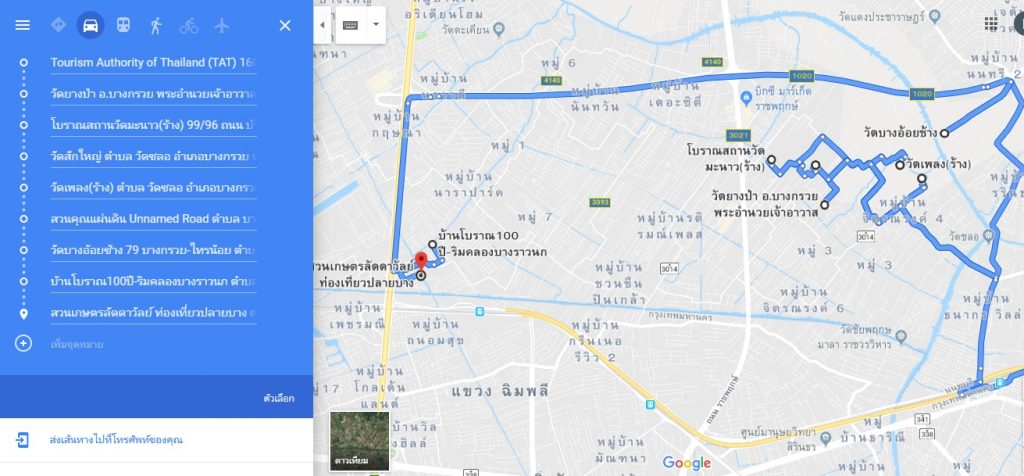Open the hamburger main menu
Viewport: 1024px width, 476px height.
click(22, 25)
